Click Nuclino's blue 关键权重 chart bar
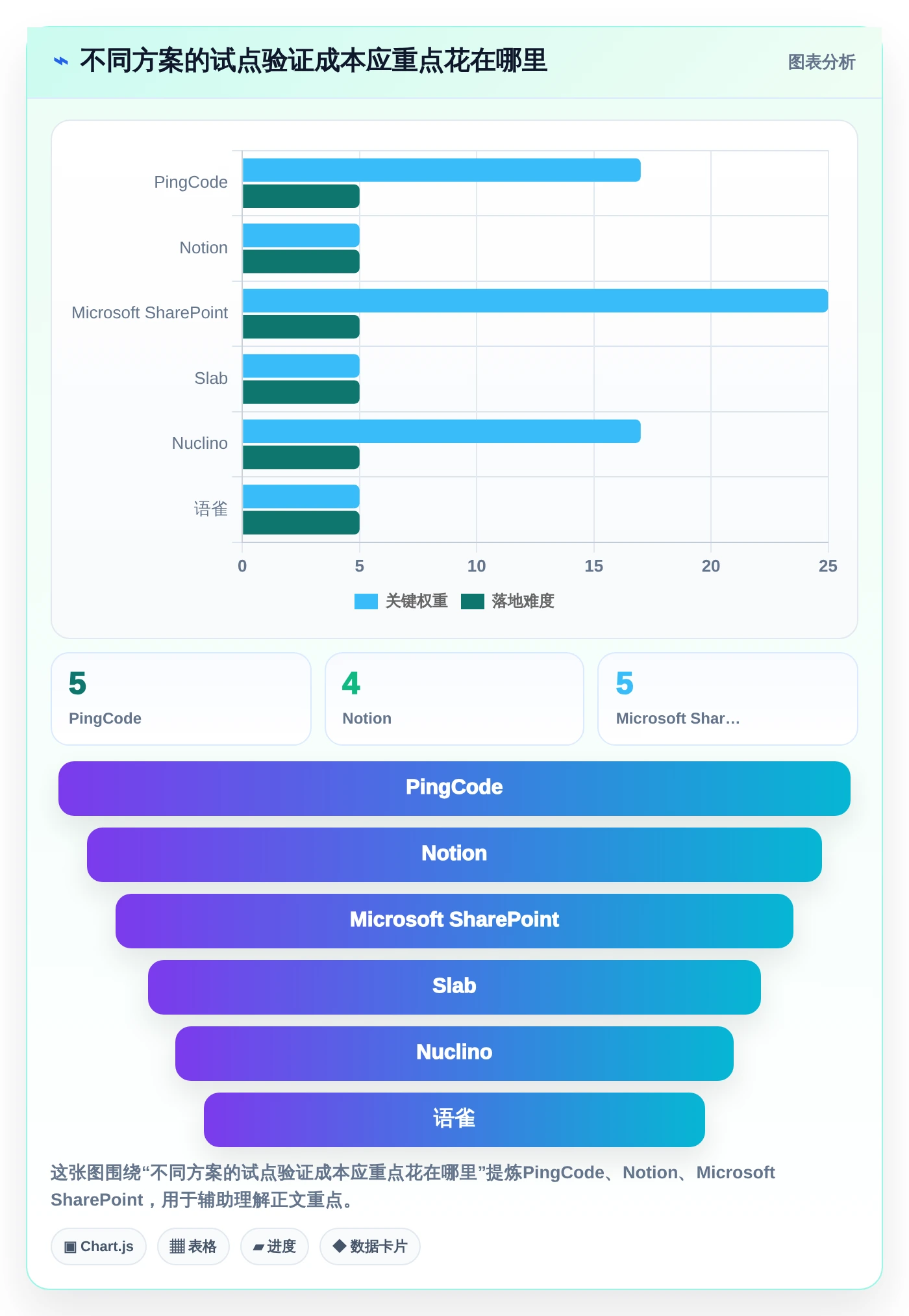The image size is (909, 1316). click(442, 431)
